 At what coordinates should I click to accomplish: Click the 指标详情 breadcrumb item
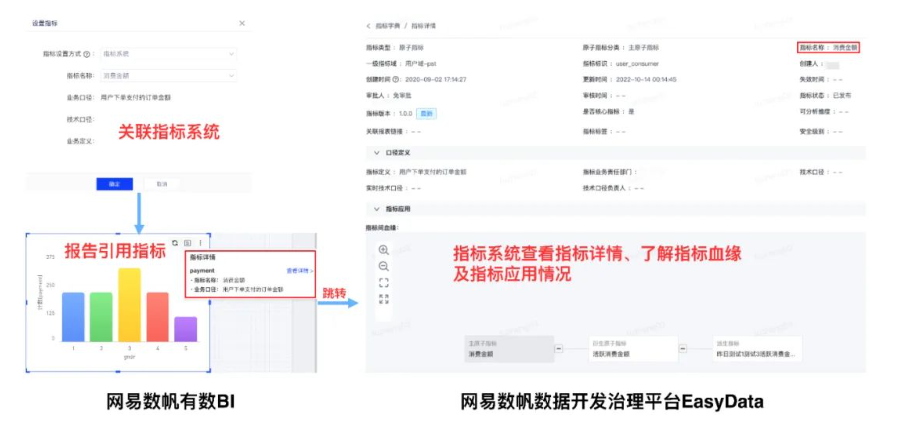click(423, 26)
